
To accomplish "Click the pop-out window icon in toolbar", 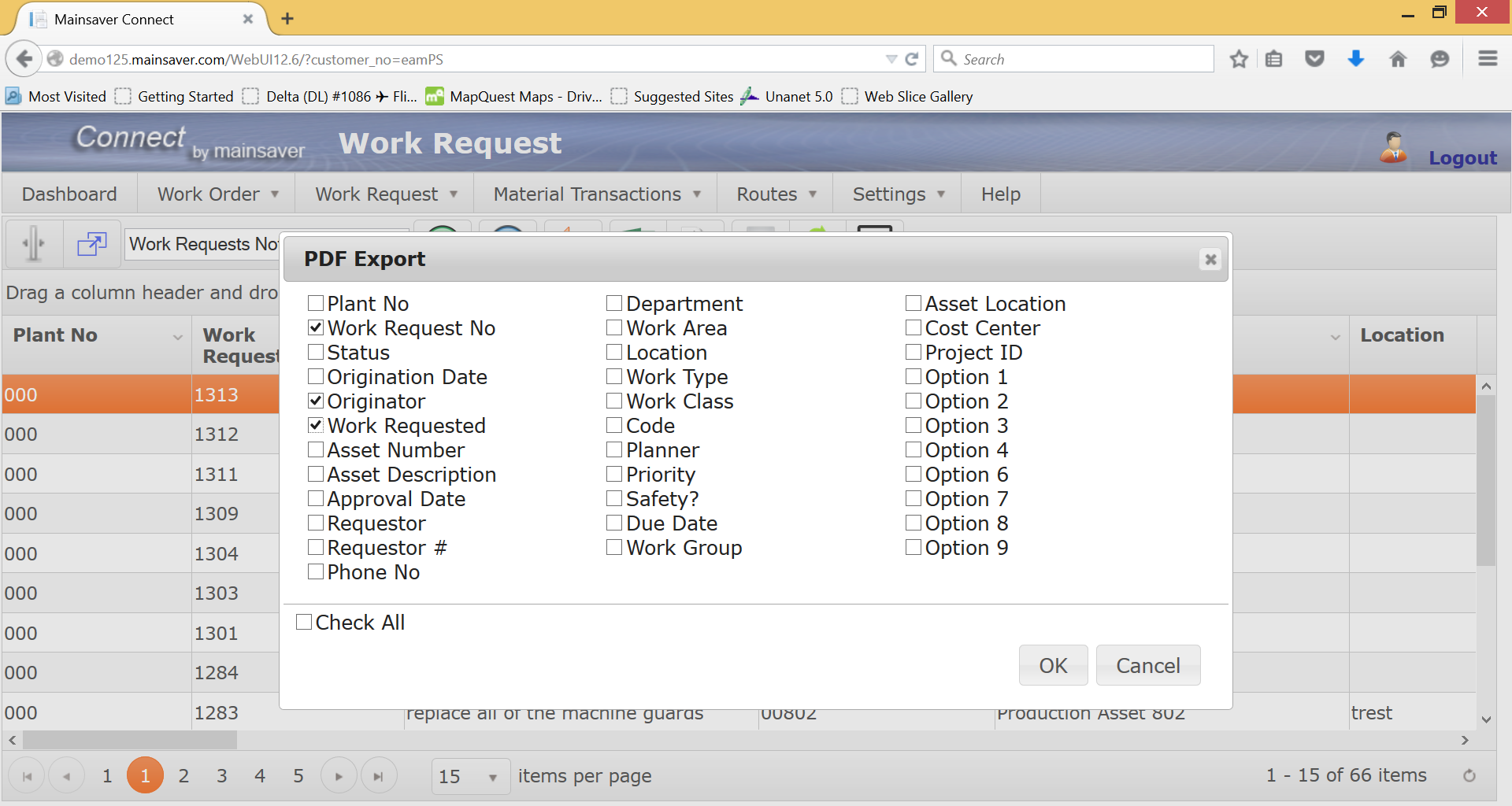I will [92, 244].
